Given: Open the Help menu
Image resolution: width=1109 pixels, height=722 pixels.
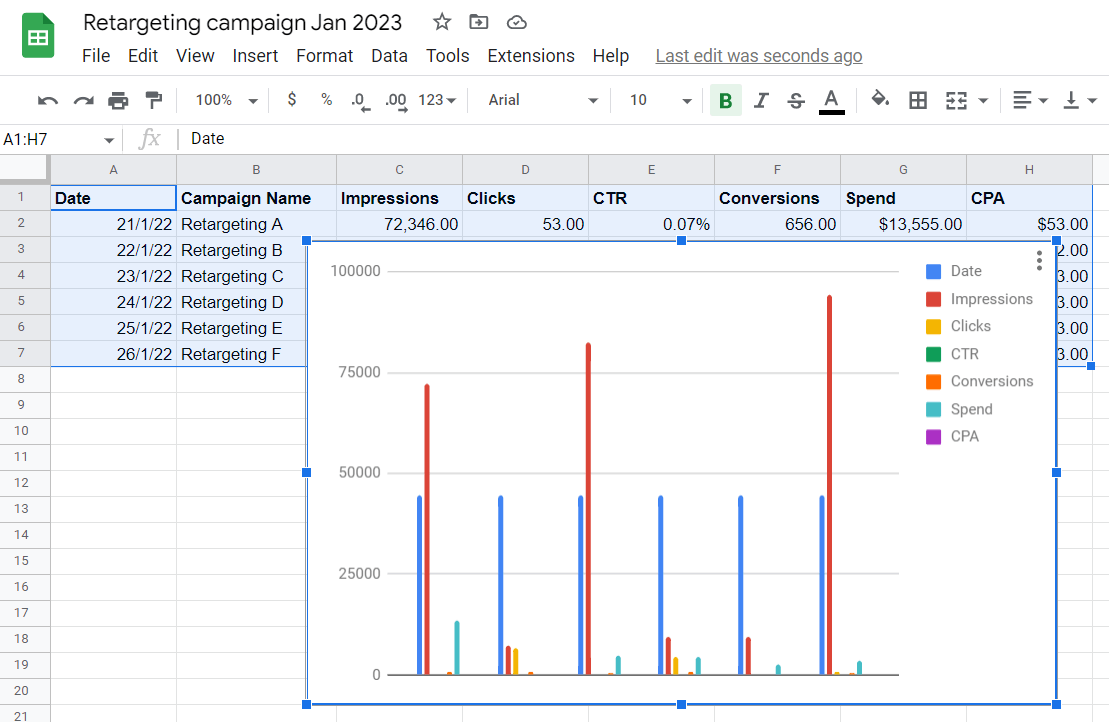Looking at the screenshot, I should pos(611,56).
